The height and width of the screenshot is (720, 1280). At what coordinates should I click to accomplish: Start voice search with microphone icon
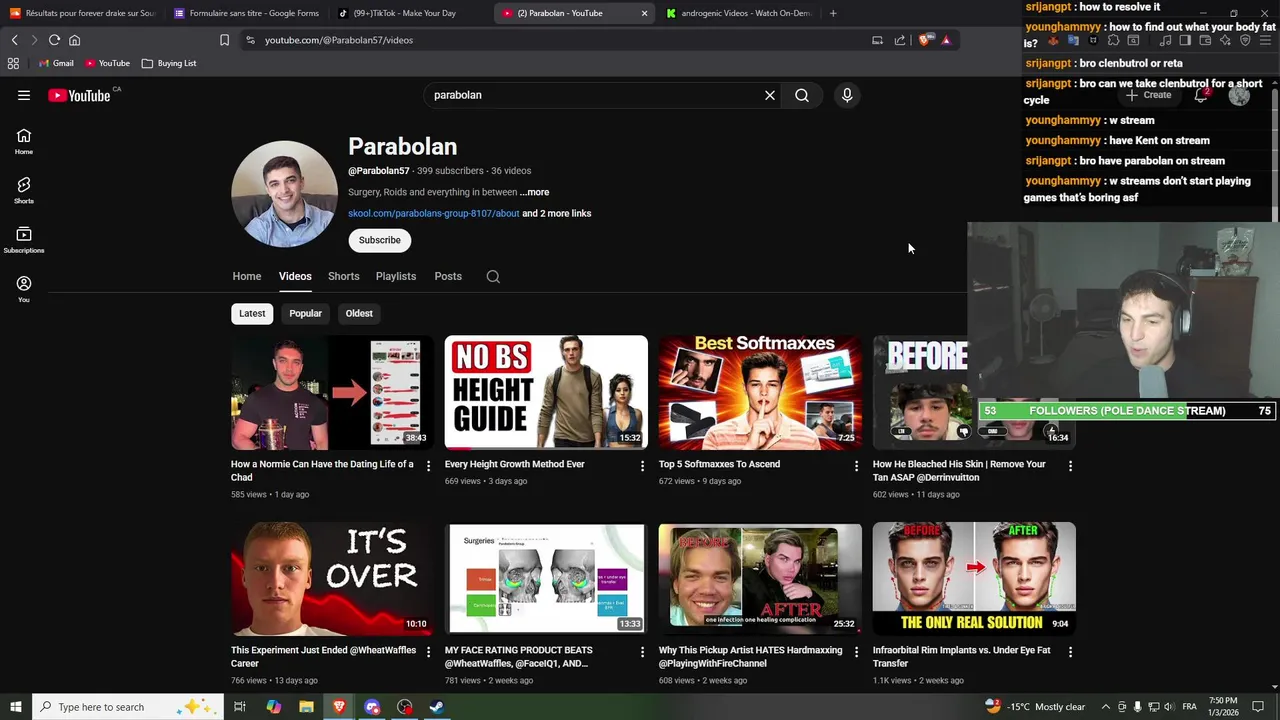coord(847,95)
